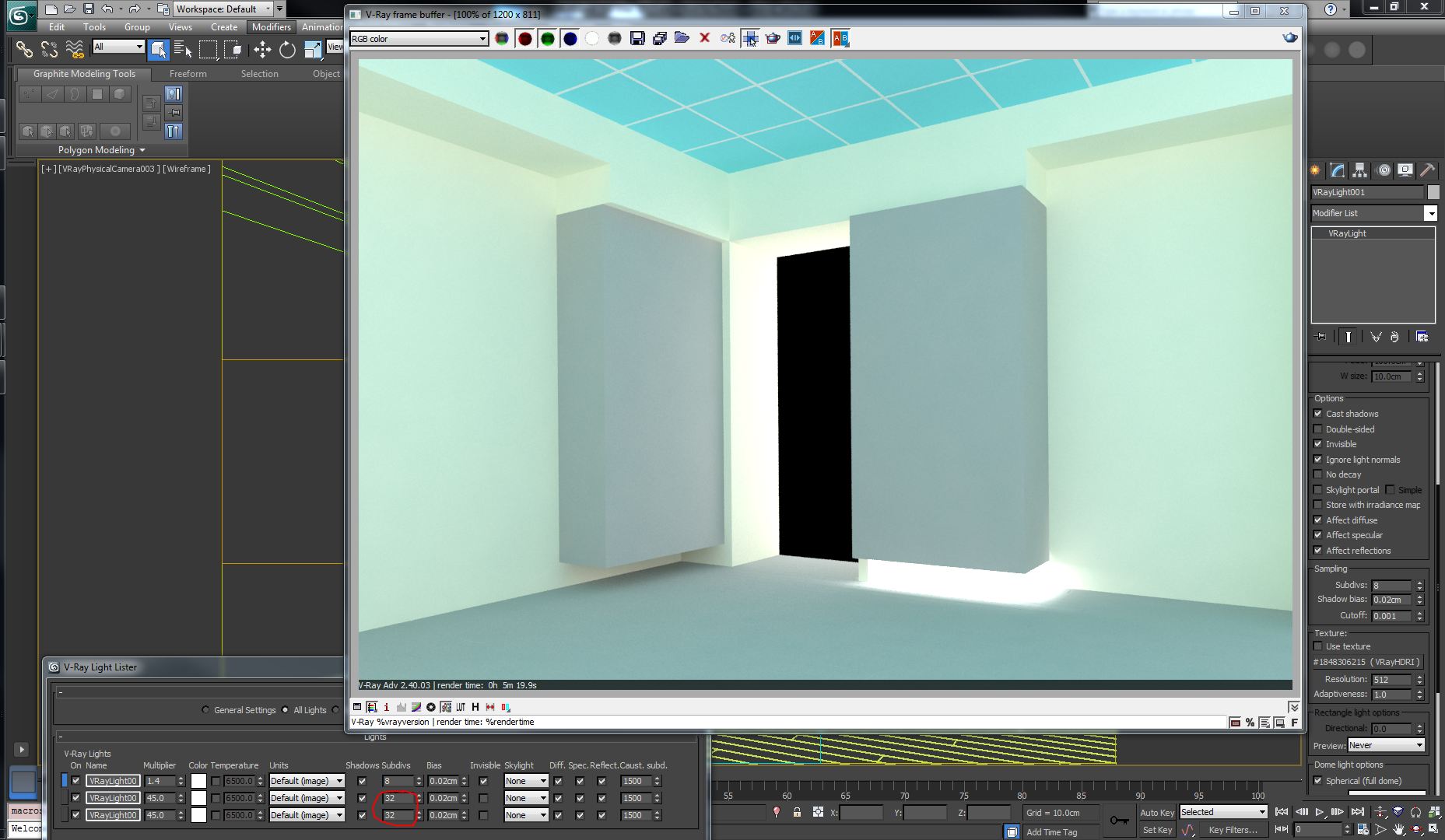Click the Select Object tool

tap(158, 50)
